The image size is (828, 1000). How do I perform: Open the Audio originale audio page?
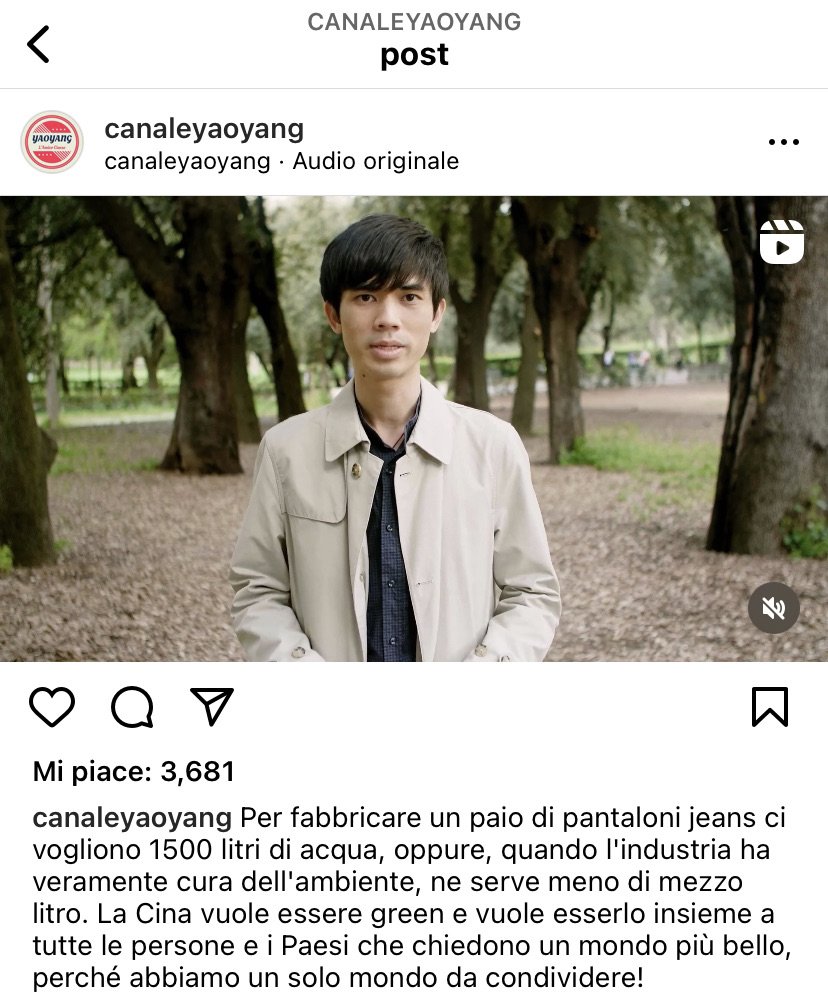point(376,161)
